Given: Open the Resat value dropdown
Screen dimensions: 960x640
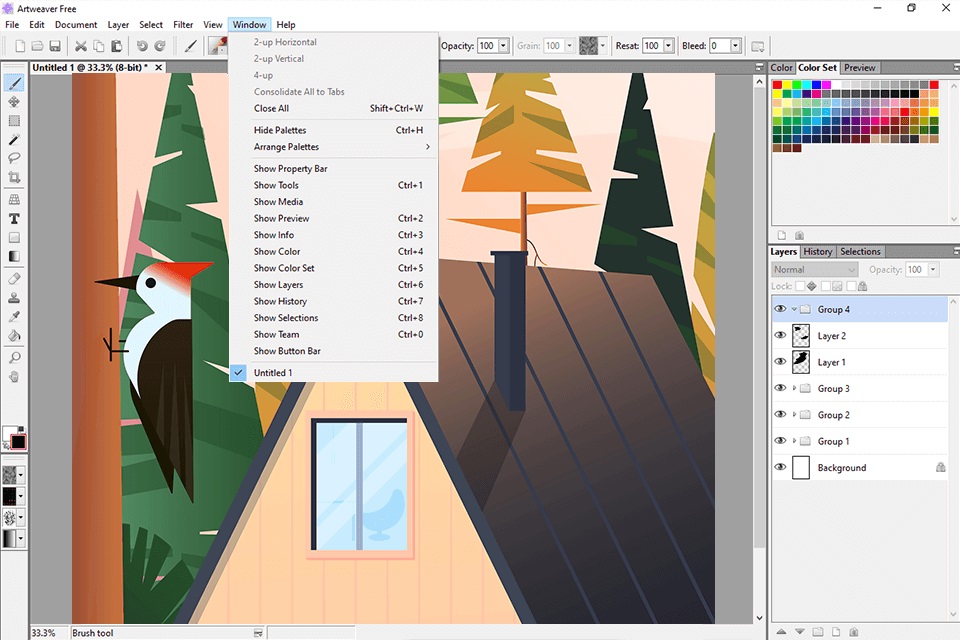Looking at the screenshot, I should tap(669, 46).
